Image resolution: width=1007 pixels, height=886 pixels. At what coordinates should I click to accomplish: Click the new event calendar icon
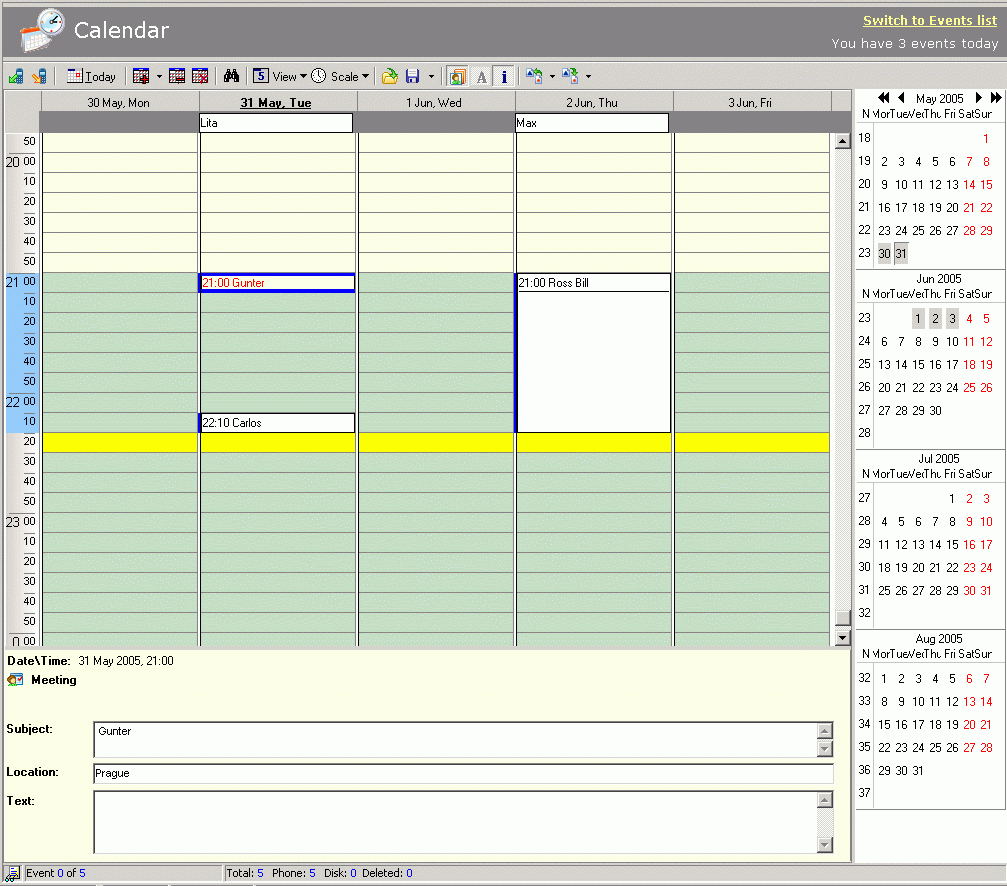click(141, 76)
